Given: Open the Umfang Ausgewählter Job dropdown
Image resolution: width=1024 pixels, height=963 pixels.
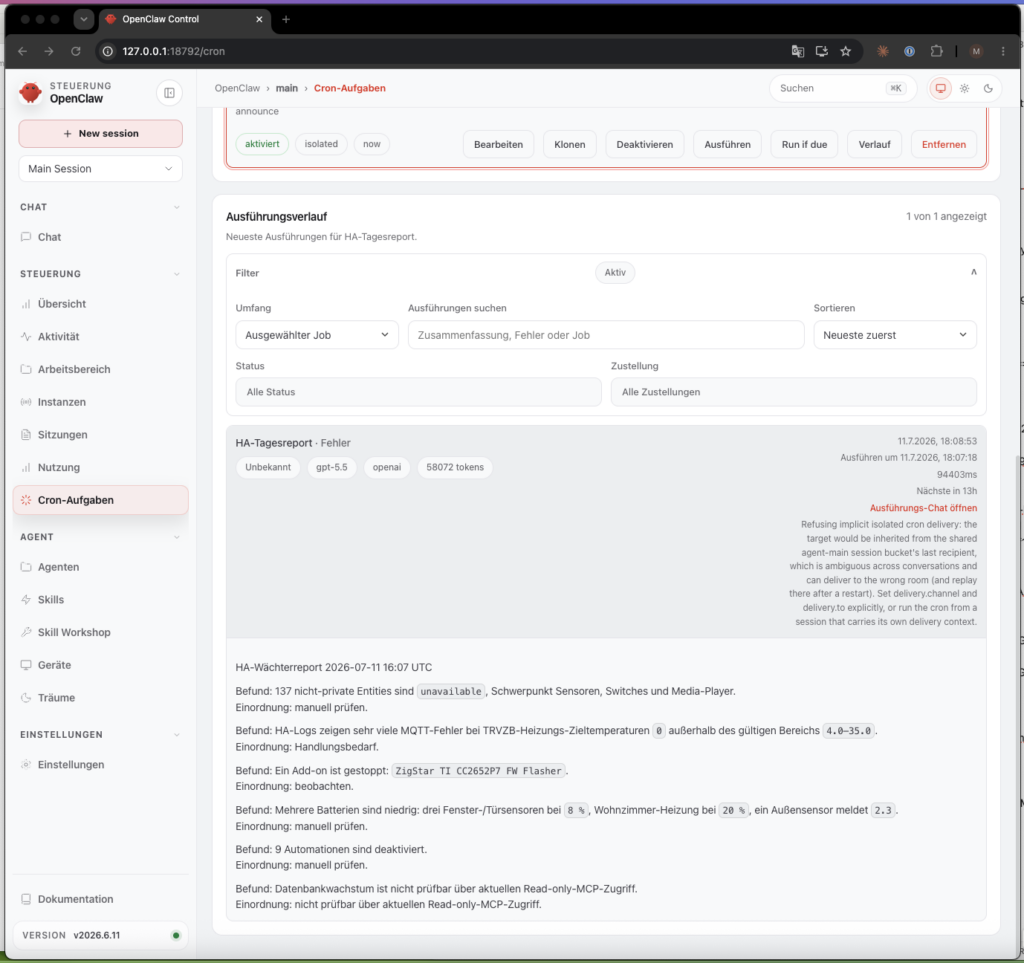Looking at the screenshot, I should pyautogui.click(x=317, y=335).
